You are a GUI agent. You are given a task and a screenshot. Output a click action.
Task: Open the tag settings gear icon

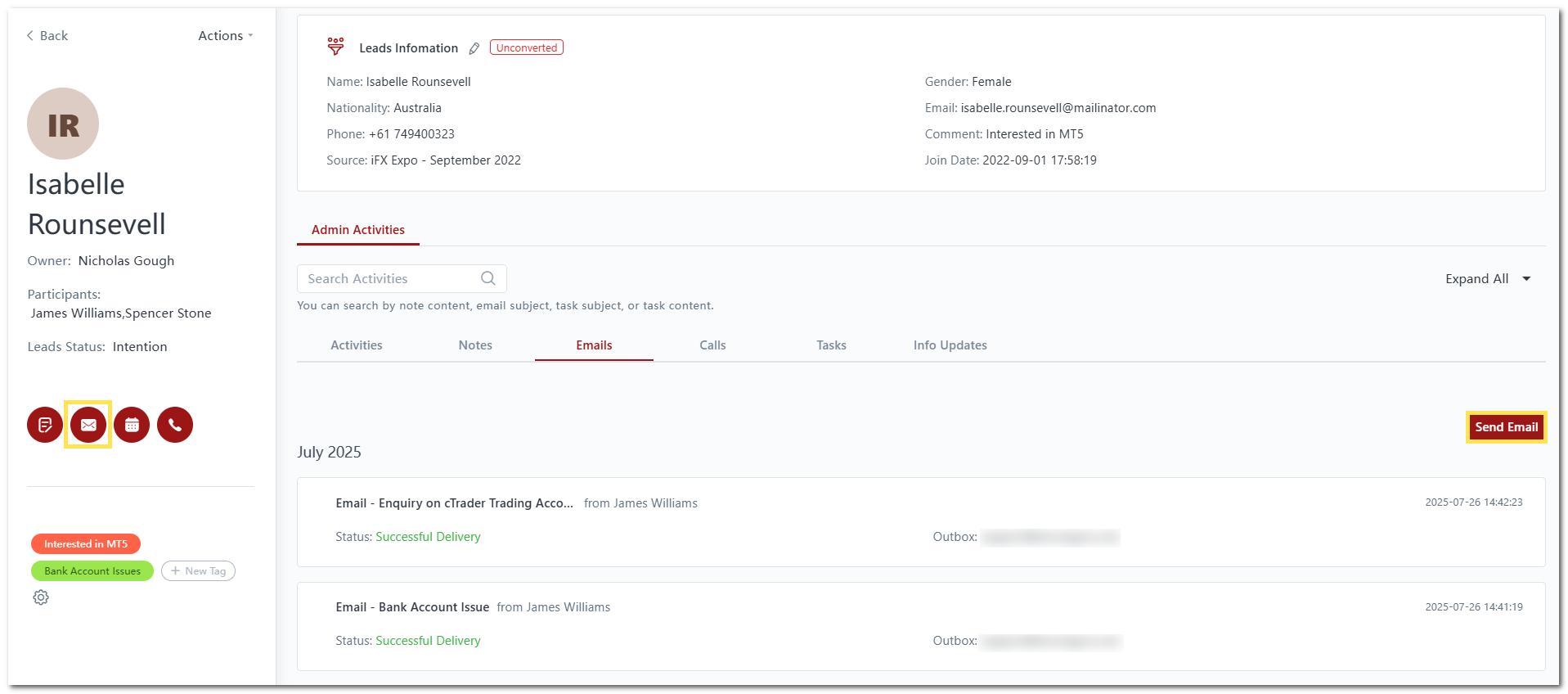41,597
